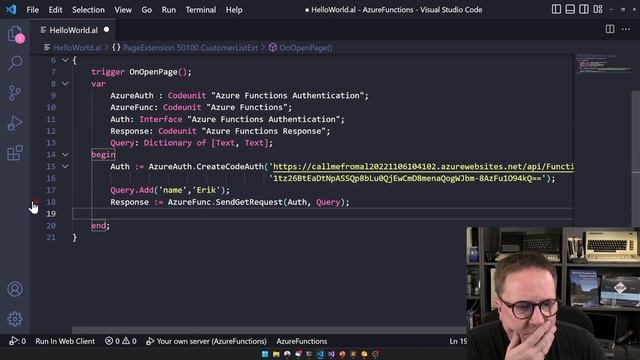
Task: Click OnOpenPage() breadcrumb item
Action: (x=305, y=48)
